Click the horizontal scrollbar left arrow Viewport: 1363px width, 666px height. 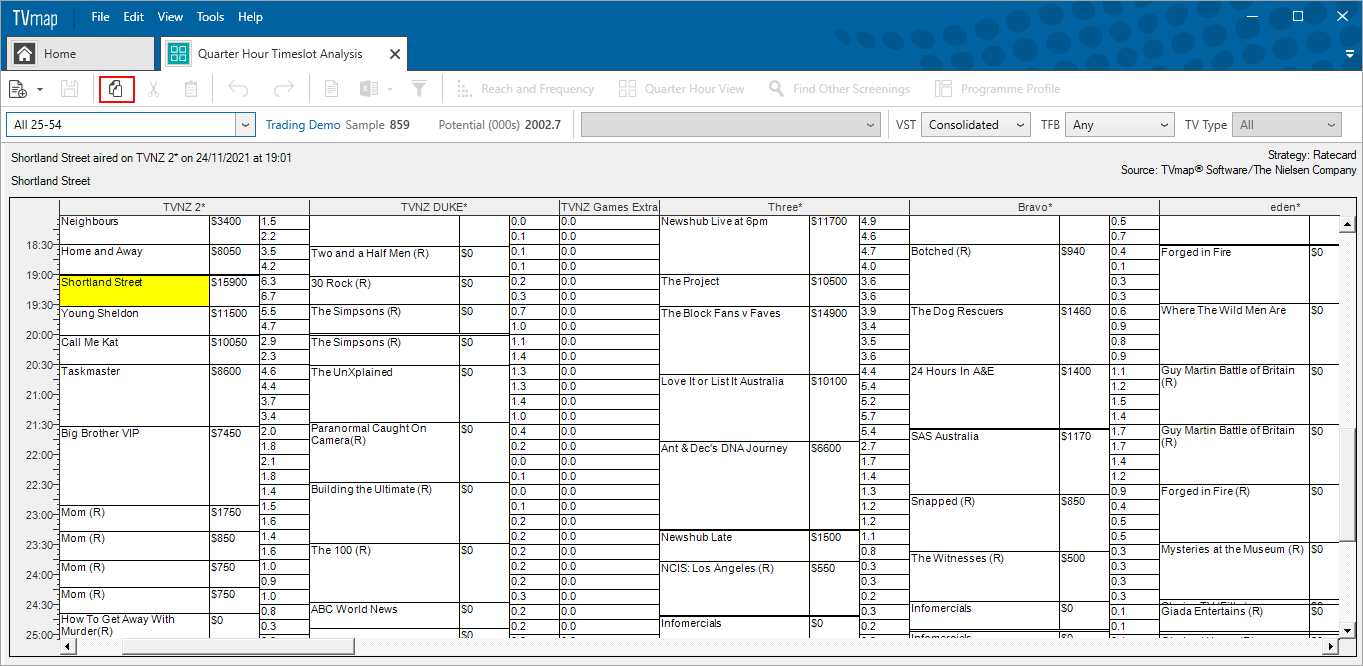(69, 646)
